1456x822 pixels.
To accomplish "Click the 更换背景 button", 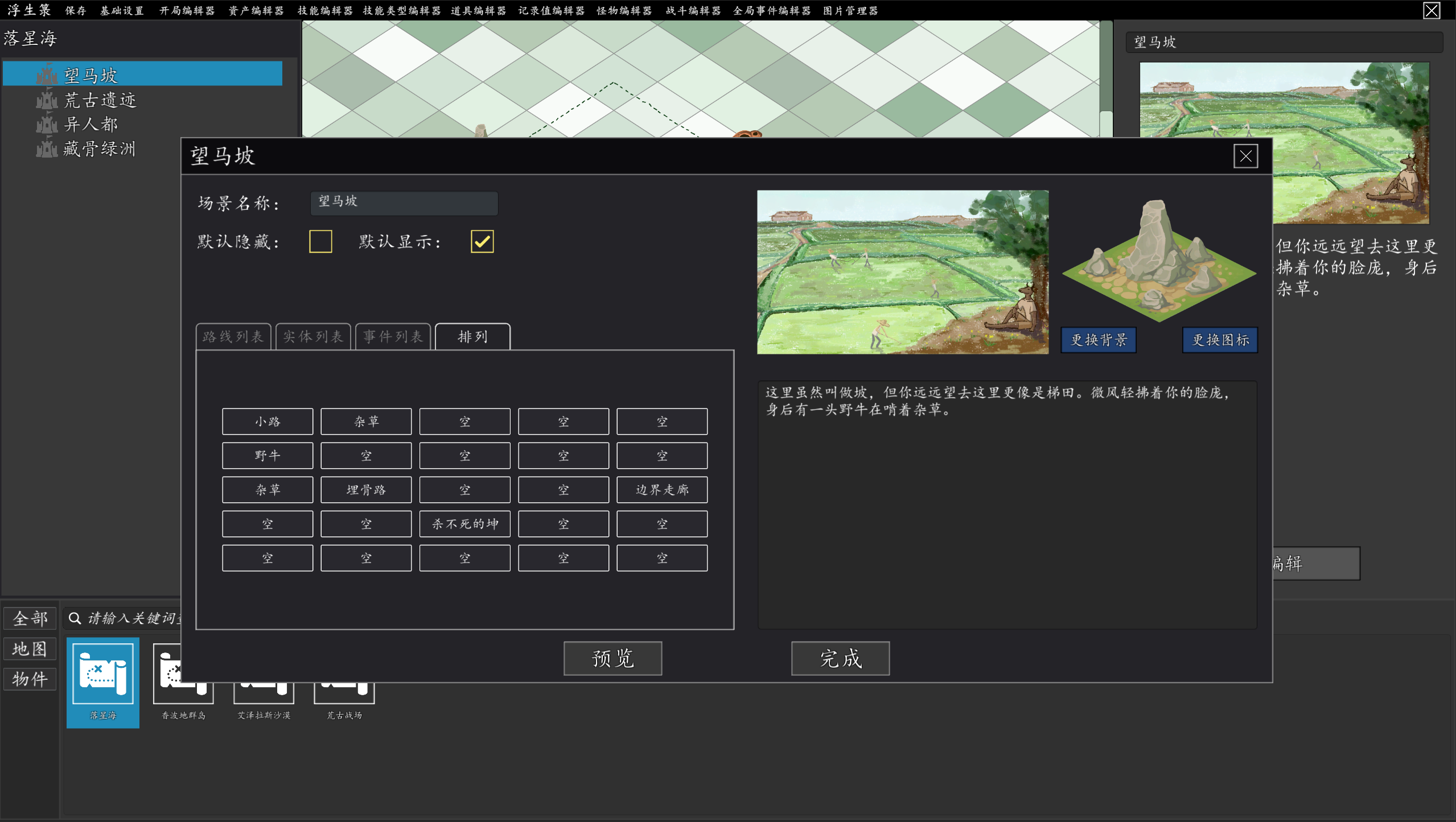I will pos(1099,340).
